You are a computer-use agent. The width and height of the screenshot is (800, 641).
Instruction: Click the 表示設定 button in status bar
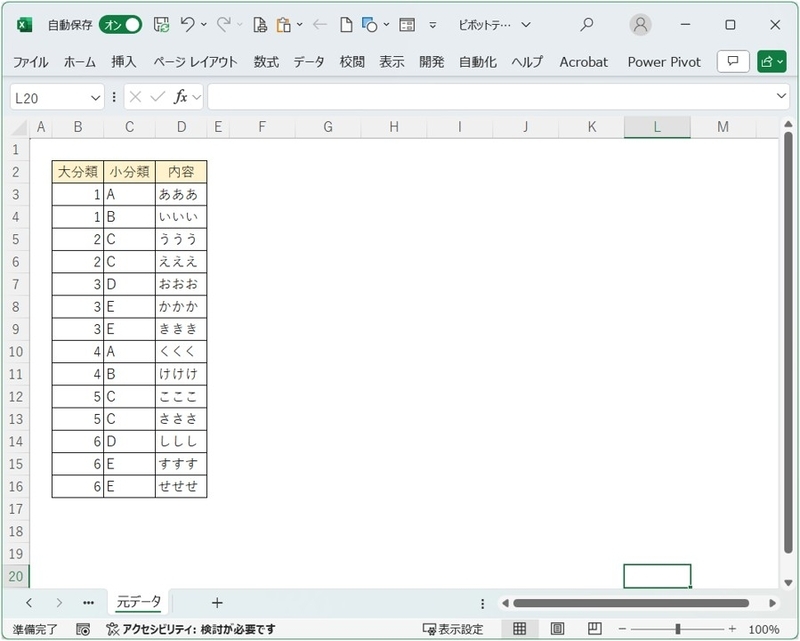[x=453, y=629]
